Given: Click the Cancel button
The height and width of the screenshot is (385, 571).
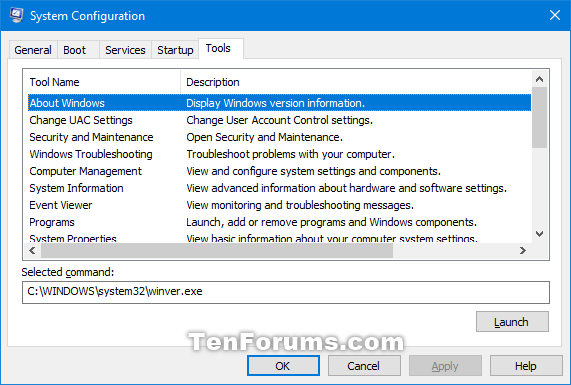Looking at the screenshot, I should tap(364, 366).
